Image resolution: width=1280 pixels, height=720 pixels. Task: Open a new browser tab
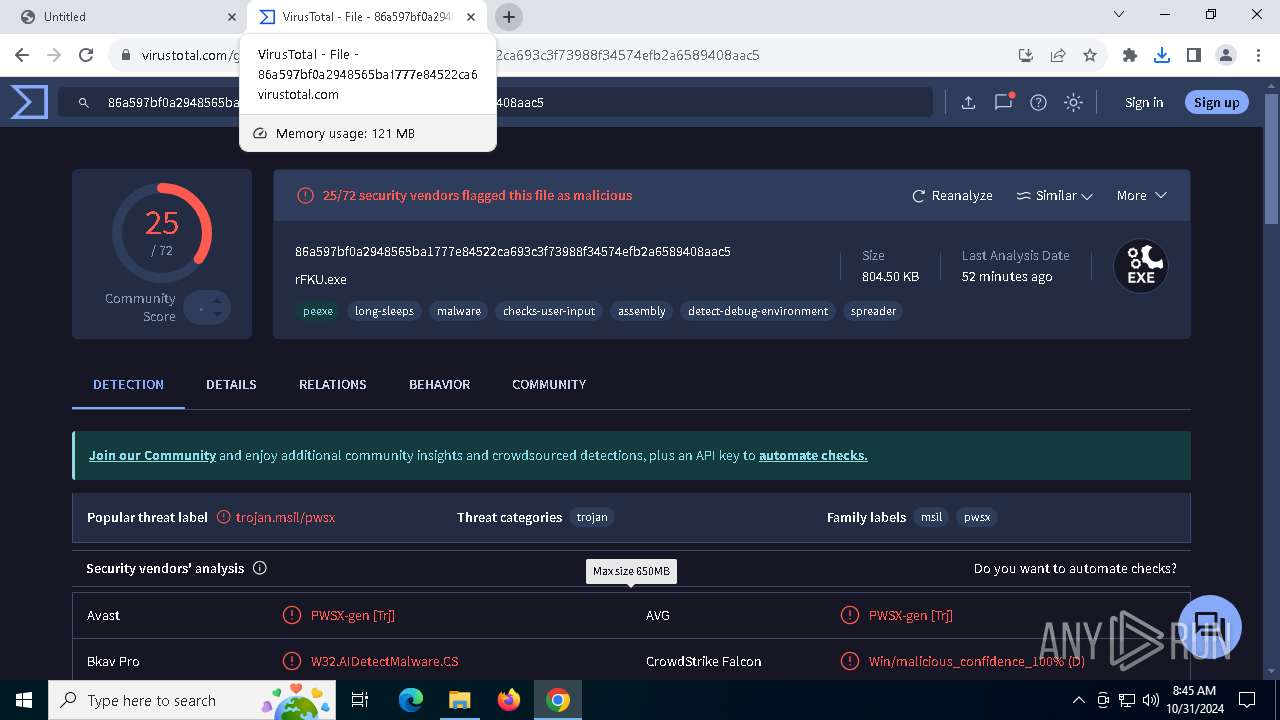(x=509, y=17)
